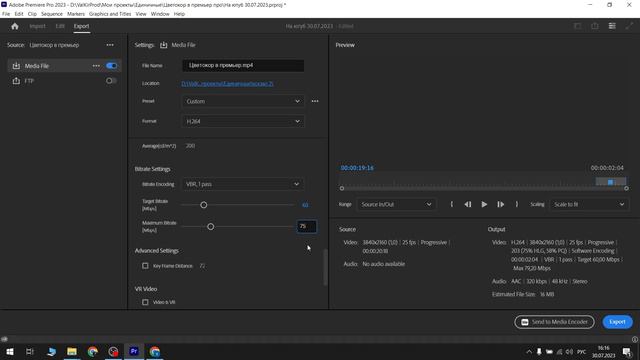Screen dimensions: 640x360
Task: Set In point bracket in preview
Action: click(451, 204)
